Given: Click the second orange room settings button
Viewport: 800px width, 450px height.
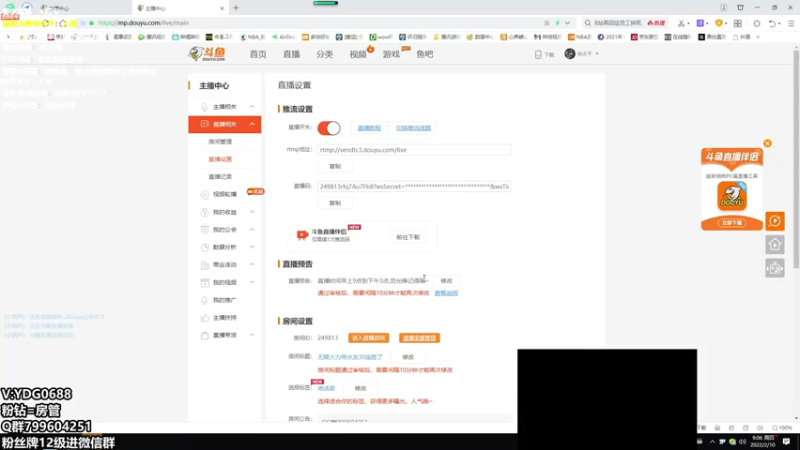Looking at the screenshot, I should click(419, 338).
